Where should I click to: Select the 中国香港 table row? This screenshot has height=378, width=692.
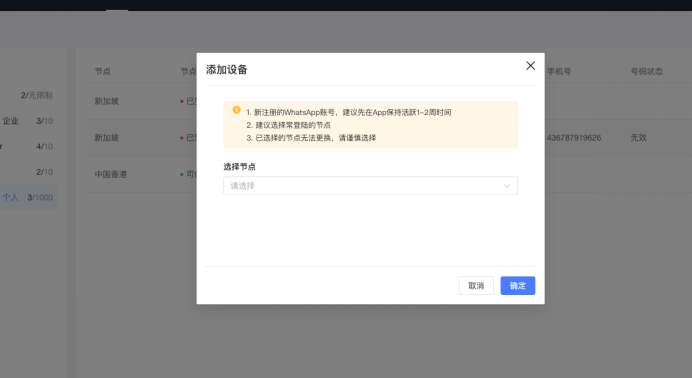coord(390,174)
